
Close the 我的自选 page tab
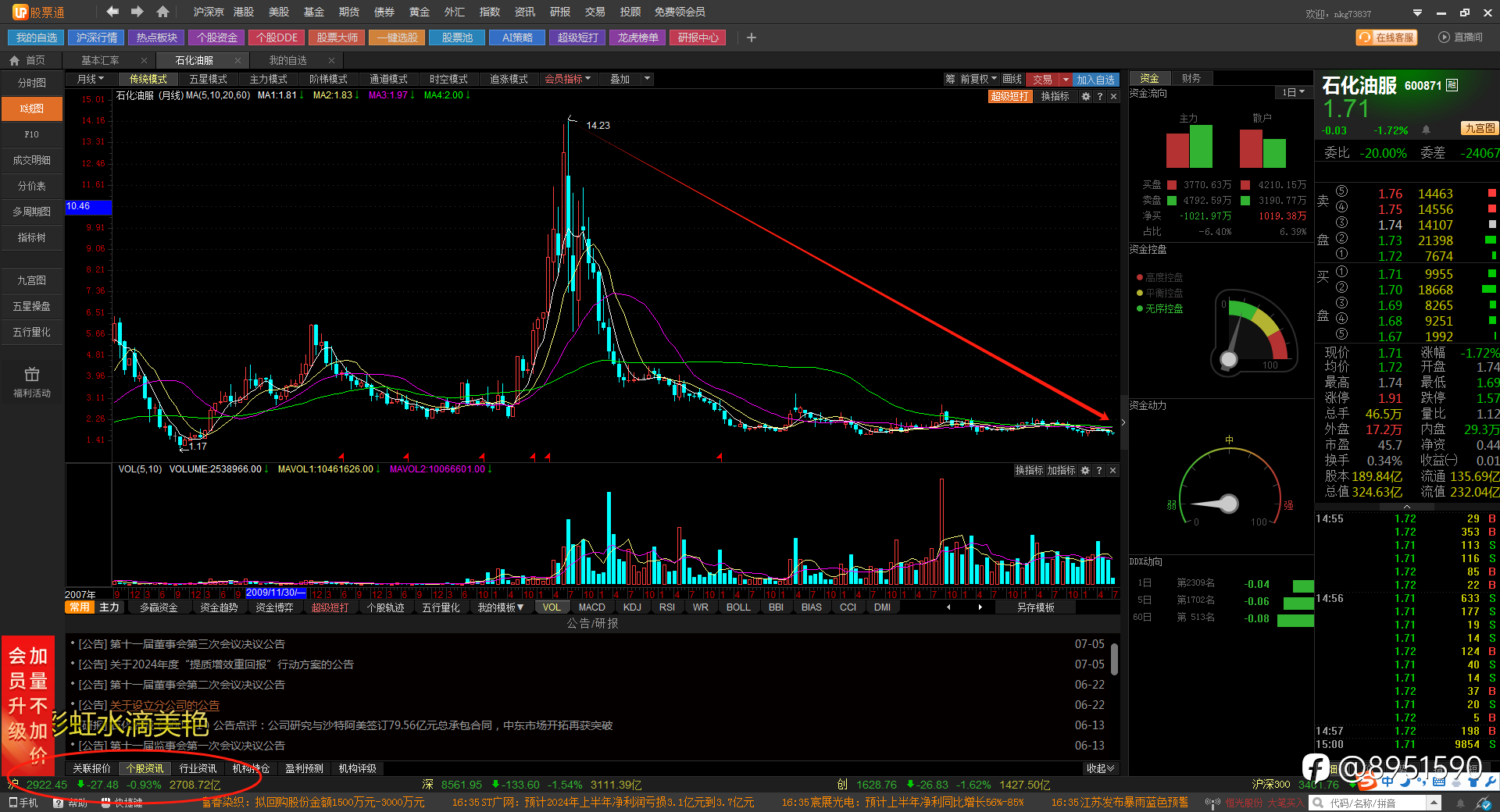coord(331,60)
